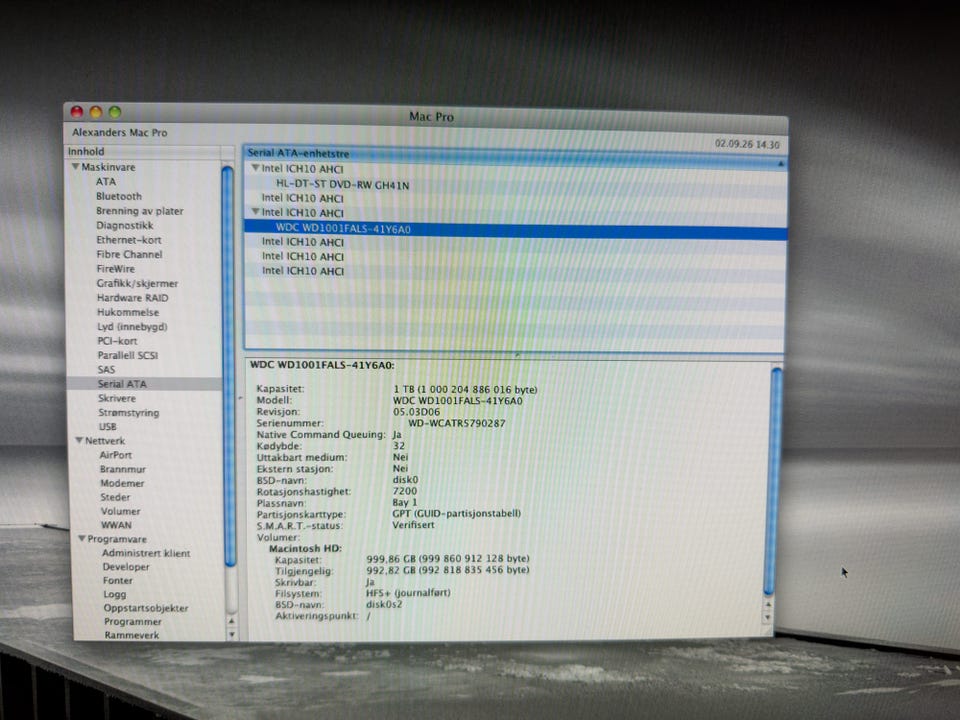Select WWAN under Nettverk
Viewport: 960px width, 720px height.
pos(116,525)
